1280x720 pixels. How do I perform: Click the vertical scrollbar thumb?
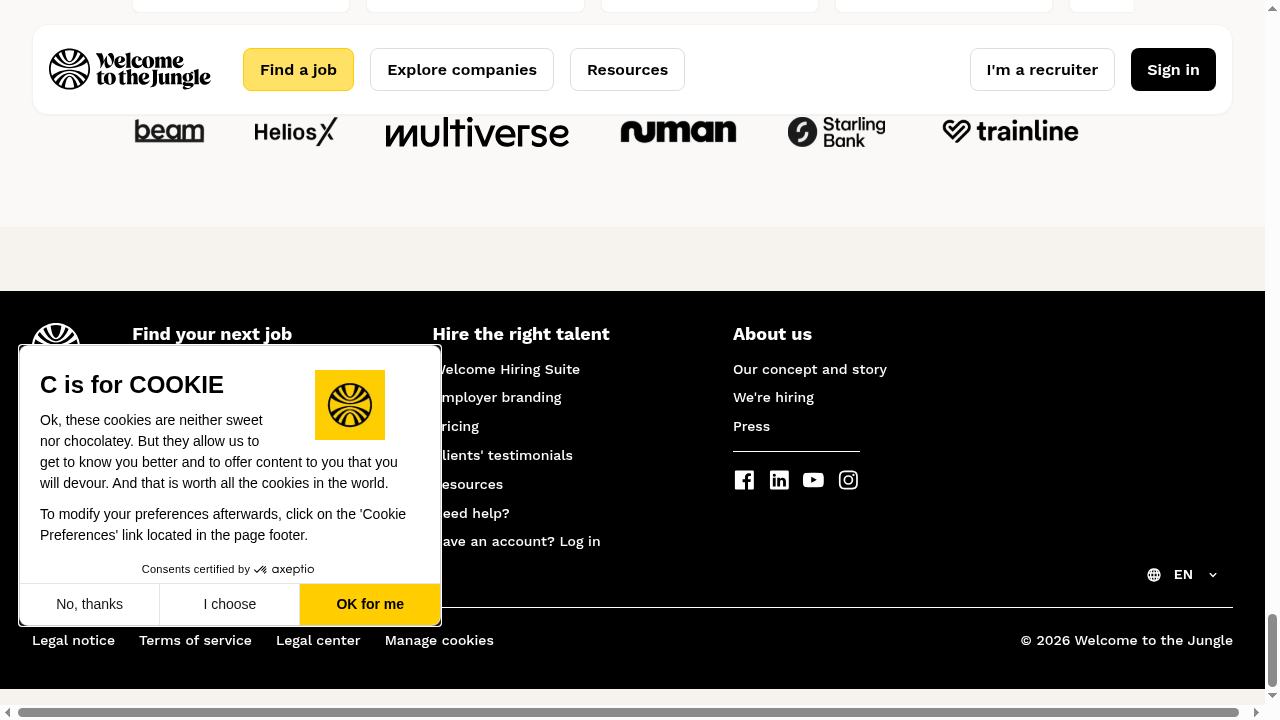[x=1272, y=650]
